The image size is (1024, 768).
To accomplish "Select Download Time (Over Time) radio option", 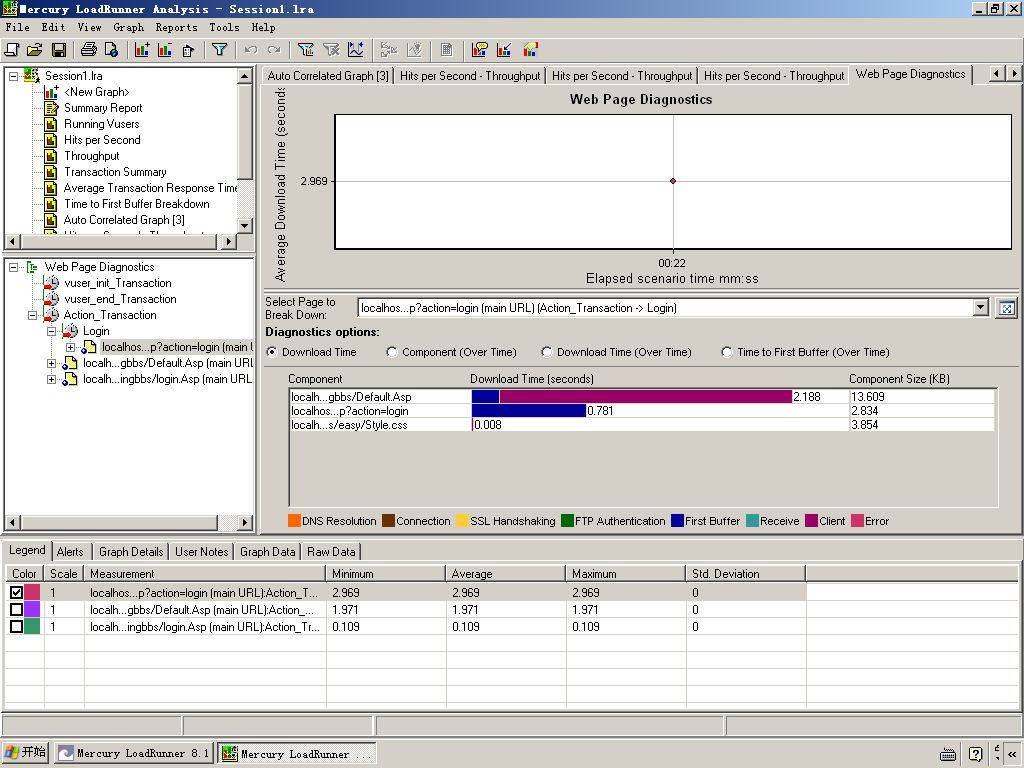I will pos(547,352).
